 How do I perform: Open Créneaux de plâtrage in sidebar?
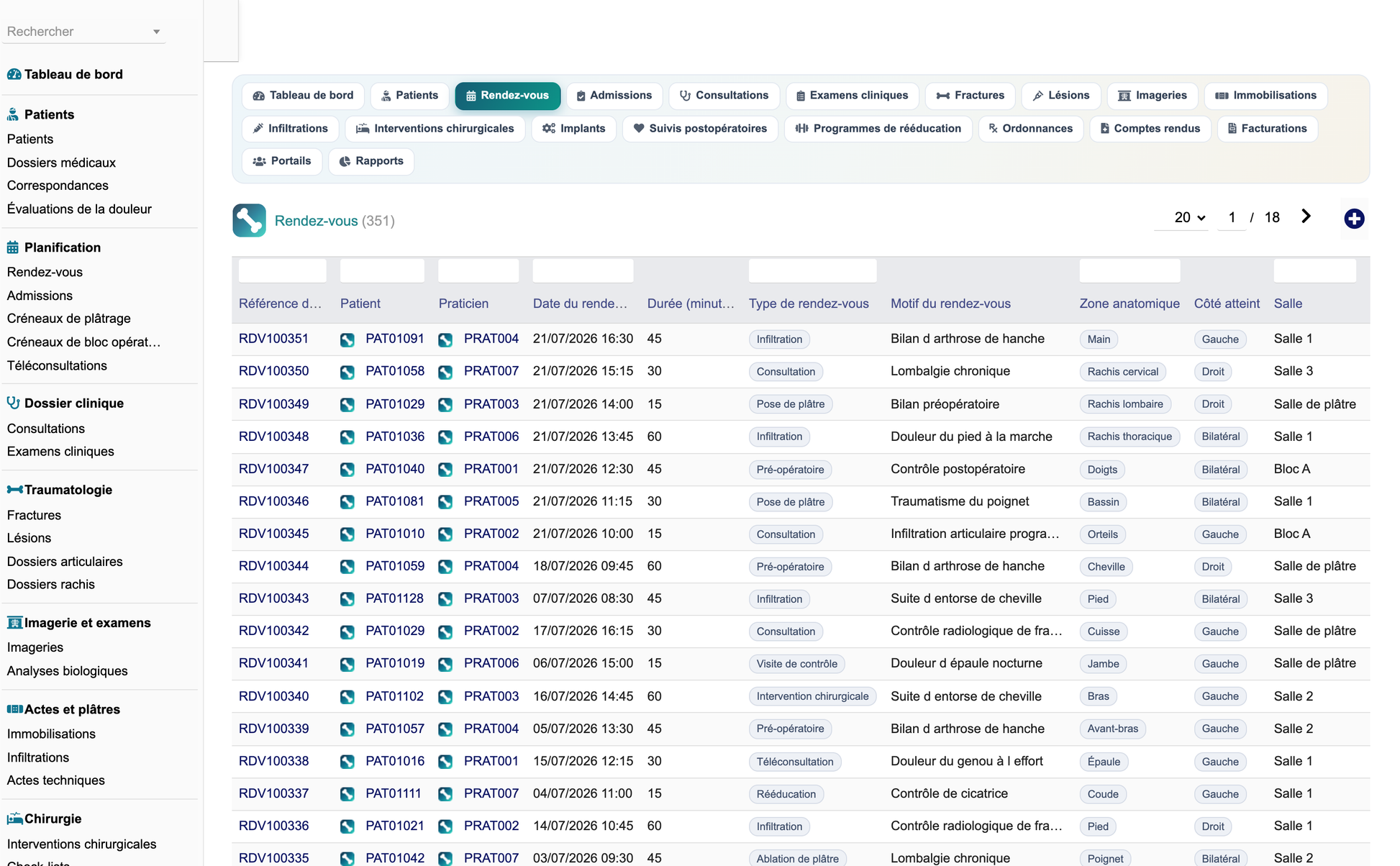pyautogui.click(x=68, y=319)
